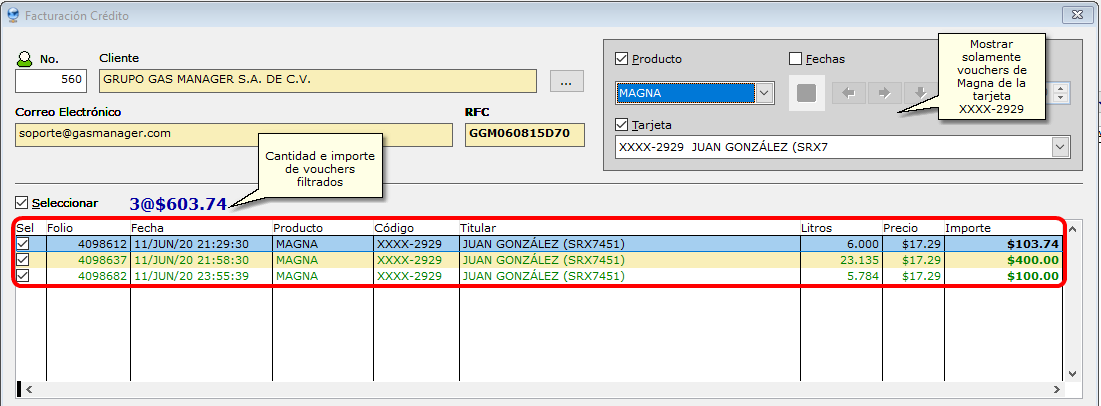This screenshot has height=406, width=1101.
Task: Uncheck voucher 4098637 selection box
Action: point(23,260)
